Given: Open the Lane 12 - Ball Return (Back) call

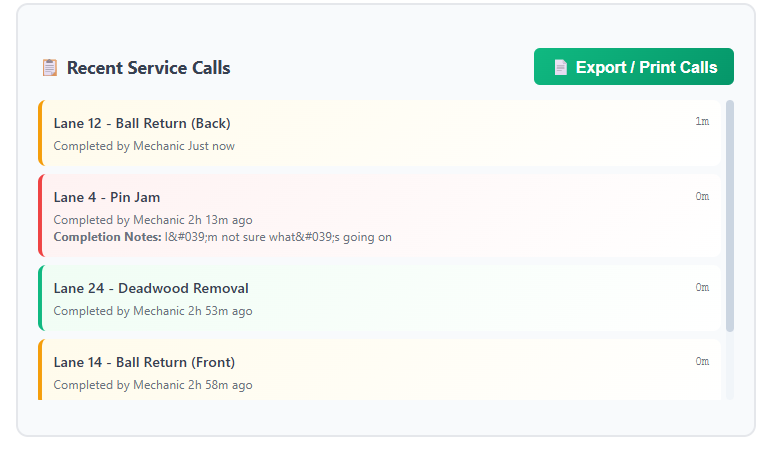Looking at the screenshot, I should (x=142, y=123).
